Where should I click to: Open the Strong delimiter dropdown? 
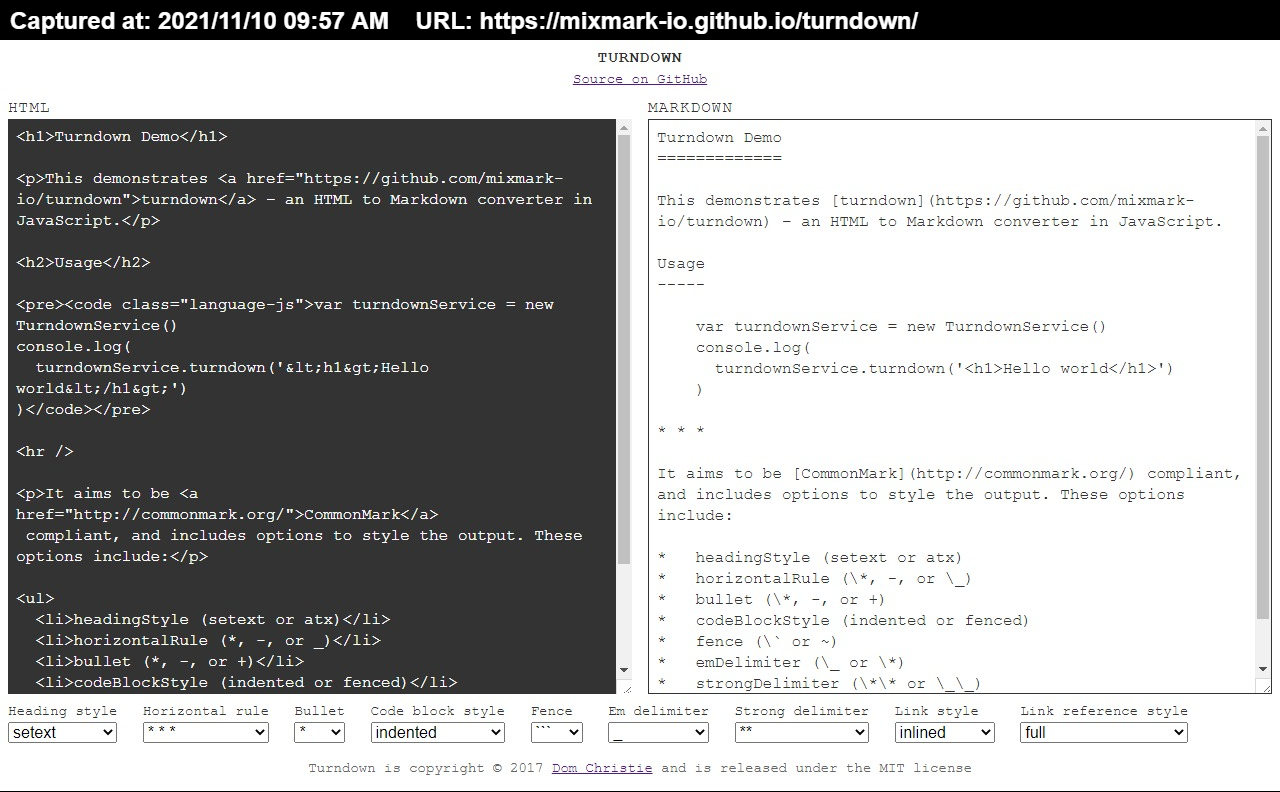802,732
